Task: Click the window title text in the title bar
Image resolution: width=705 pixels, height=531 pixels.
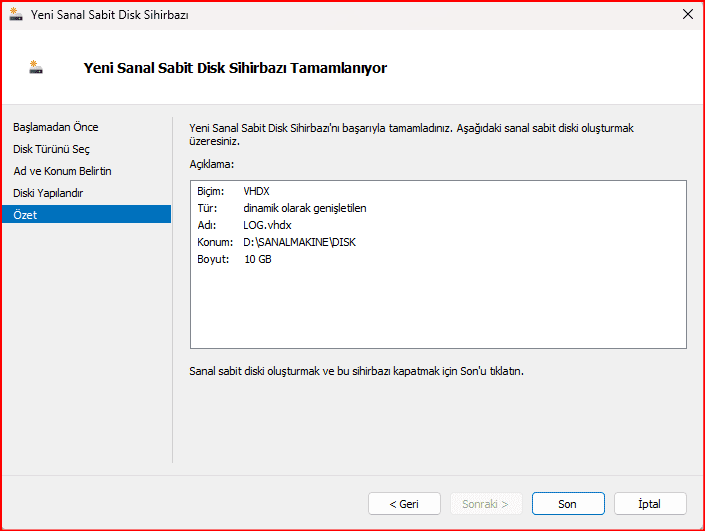Action: [x=109, y=15]
